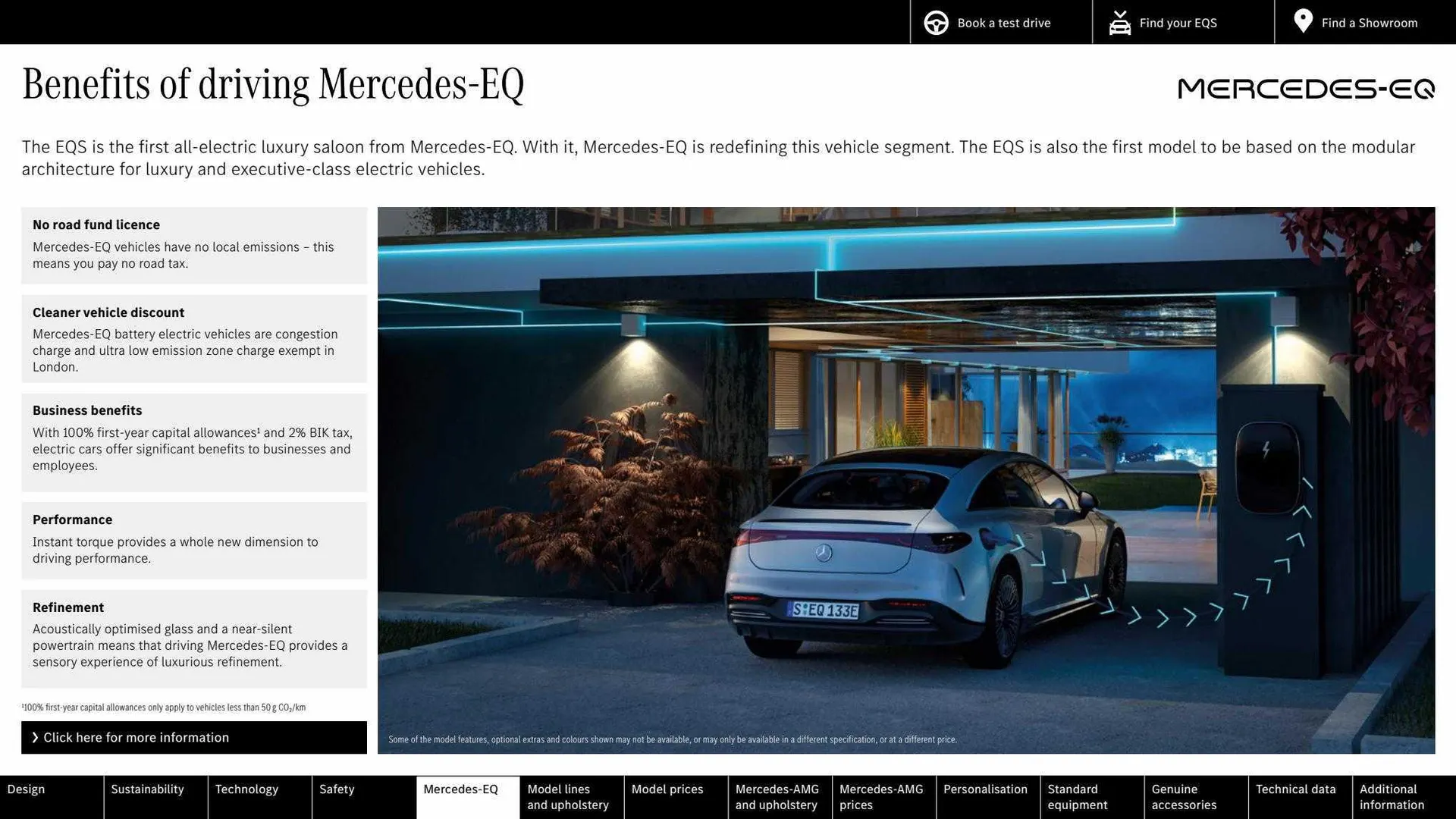Switch to the Design tab
The height and width of the screenshot is (819, 1456).
click(26, 789)
